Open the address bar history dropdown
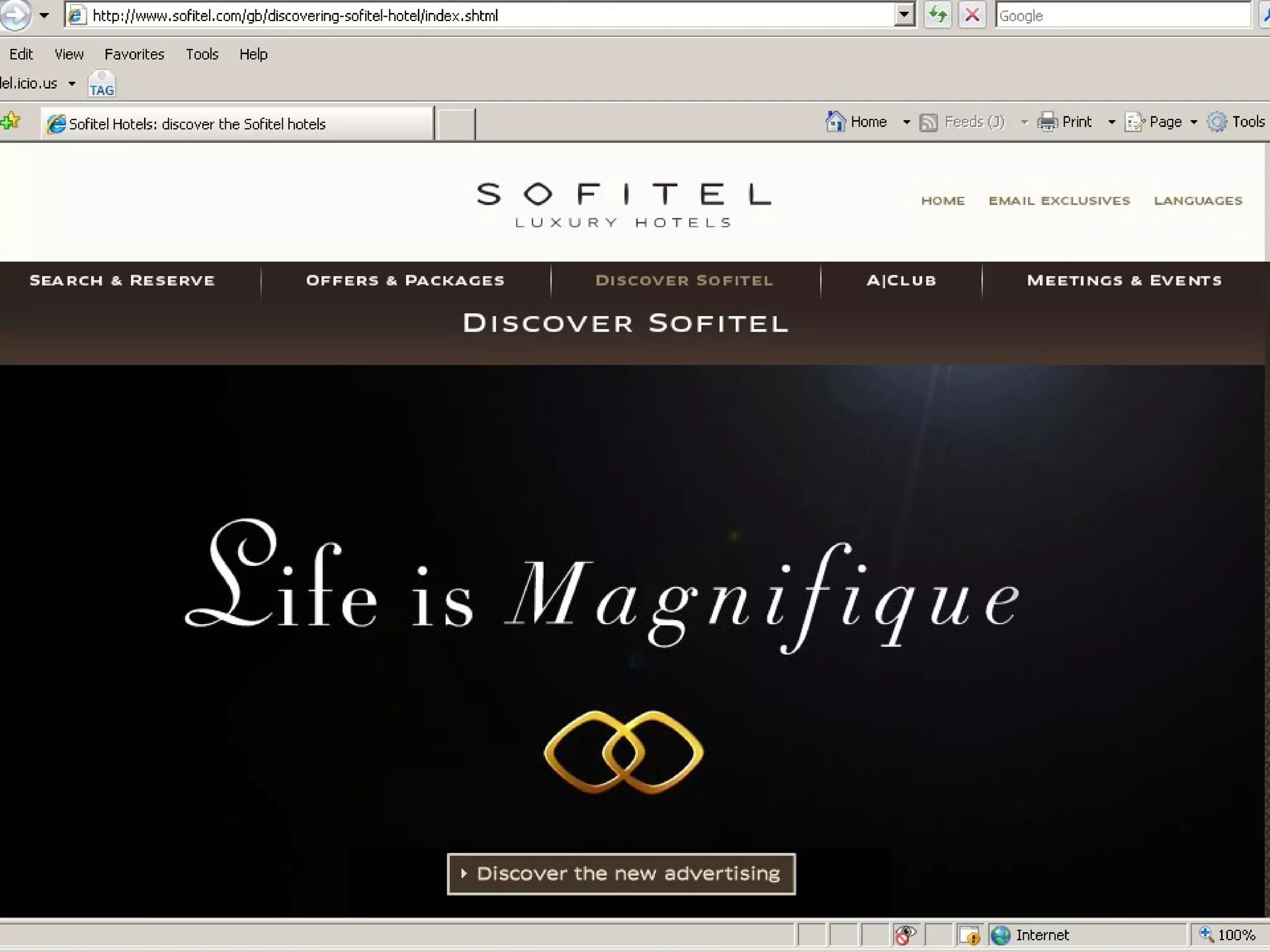The height and width of the screenshot is (952, 1270). point(904,15)
